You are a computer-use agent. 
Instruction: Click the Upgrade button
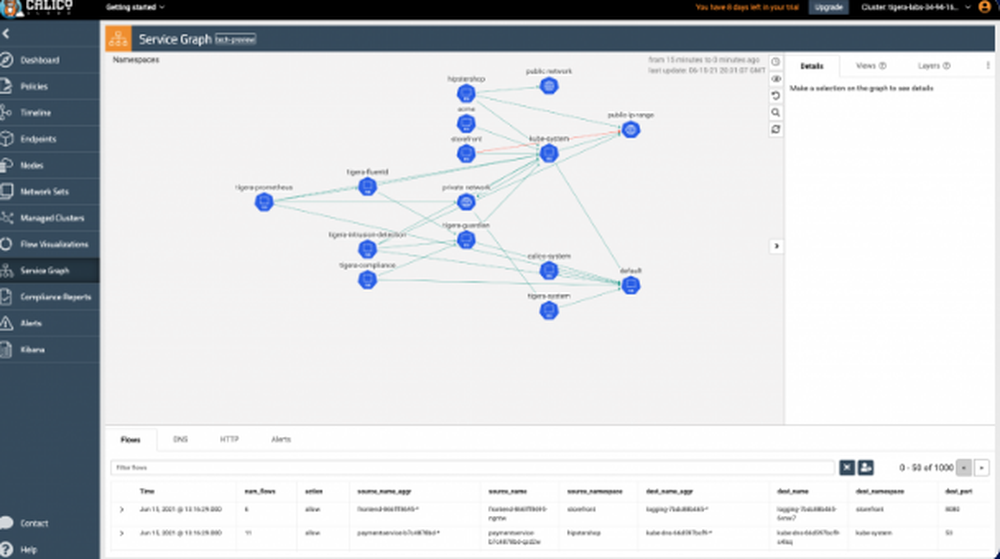pyautogui.click(x=828, y=7)
